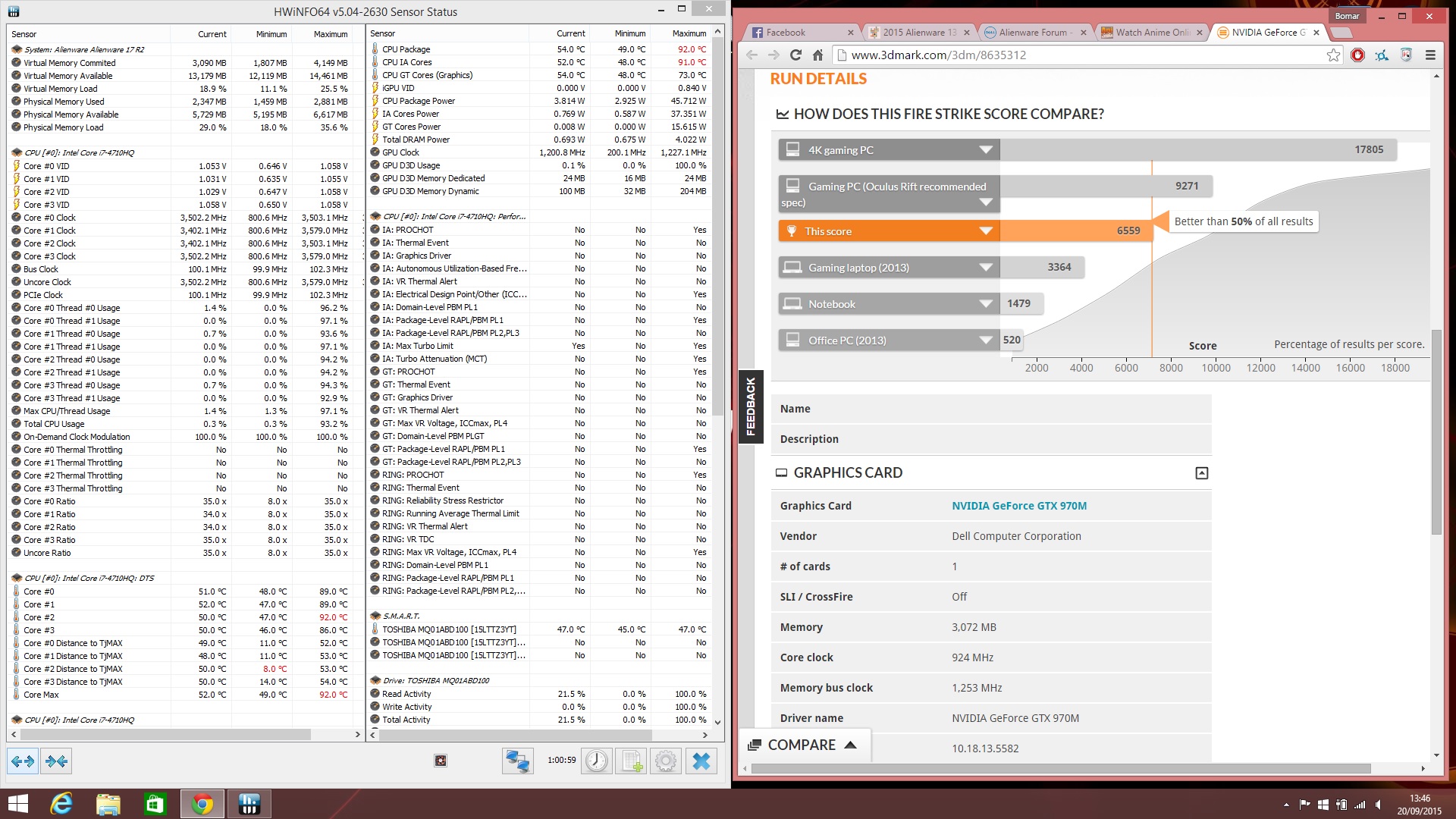Close the Alienware Forum tab
Screen dimensions: 1456x819
coord(1084,33)
